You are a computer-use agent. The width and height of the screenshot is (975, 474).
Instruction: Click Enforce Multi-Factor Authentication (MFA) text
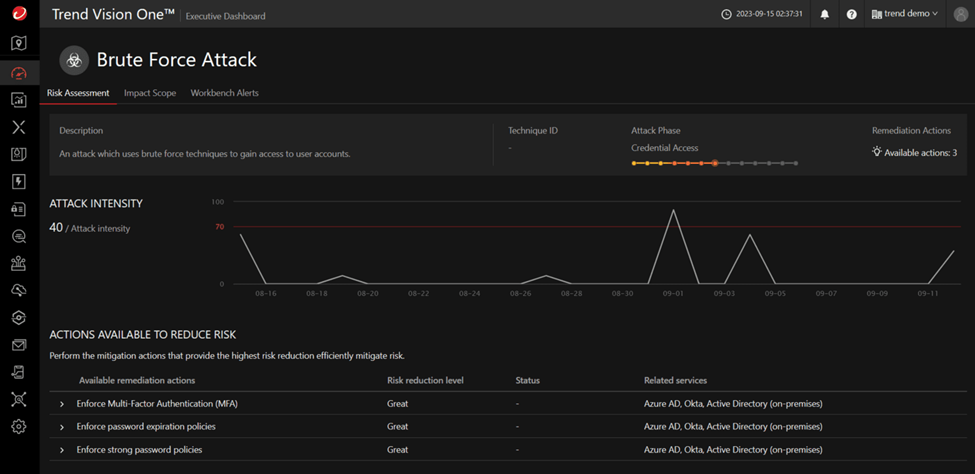tap(157, 404)
